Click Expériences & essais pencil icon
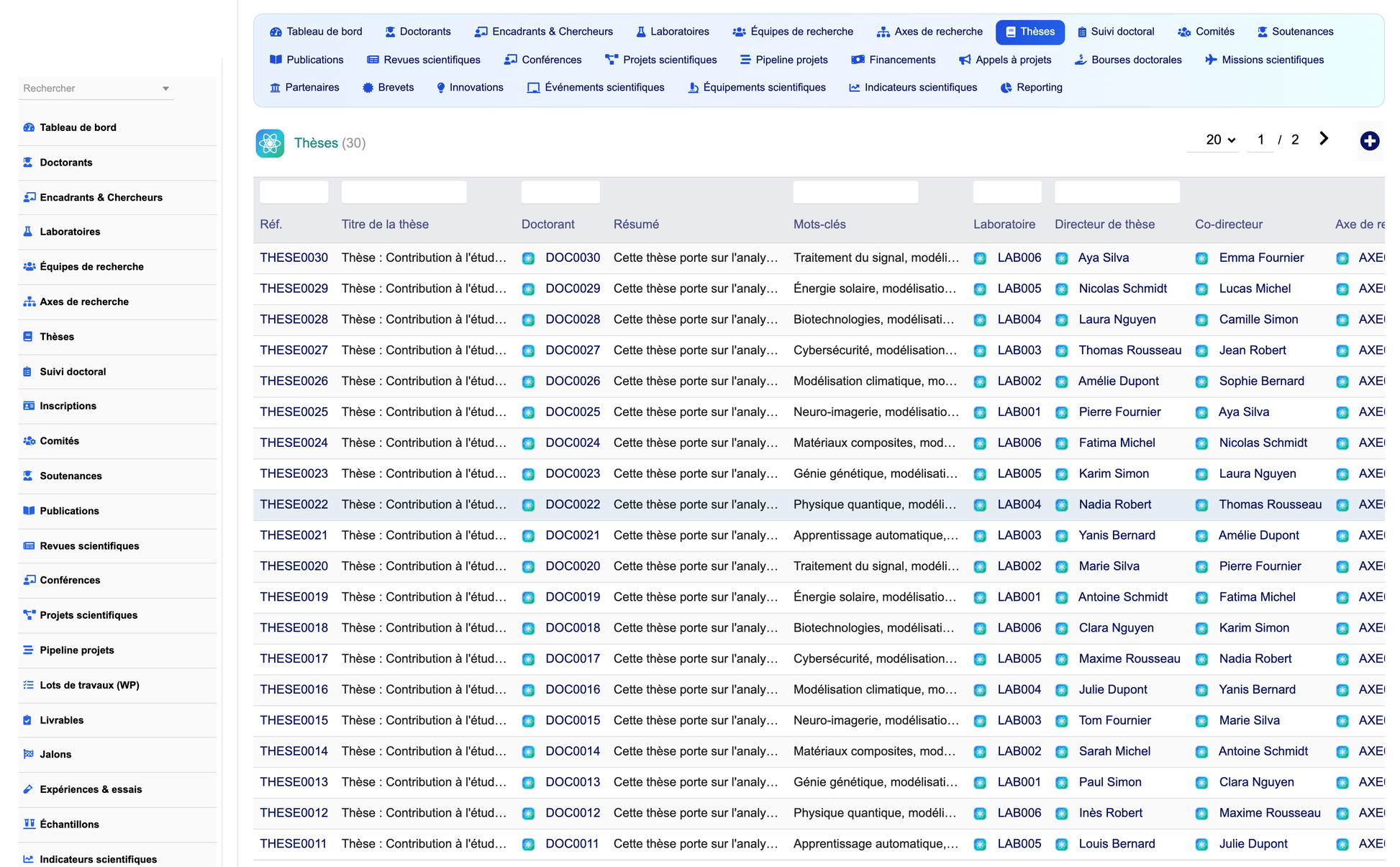1400x867 pixels. tap(28, 789)
